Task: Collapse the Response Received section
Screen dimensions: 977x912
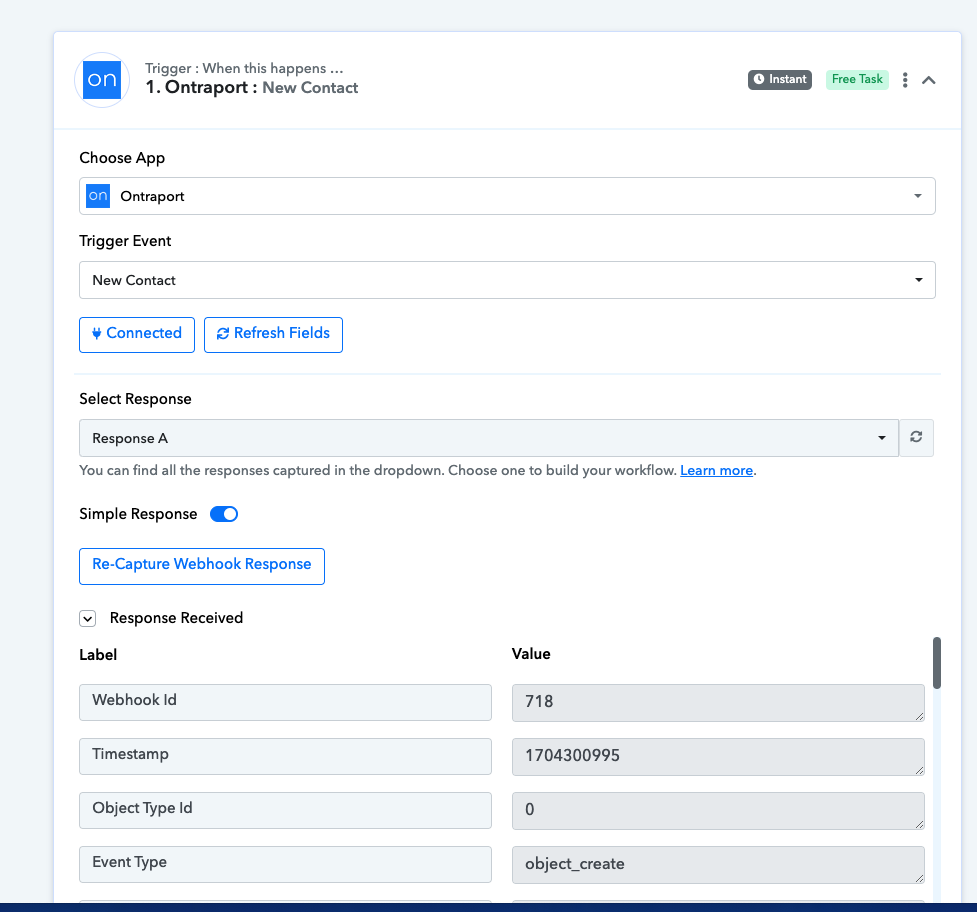Action: tap(88, 619)
